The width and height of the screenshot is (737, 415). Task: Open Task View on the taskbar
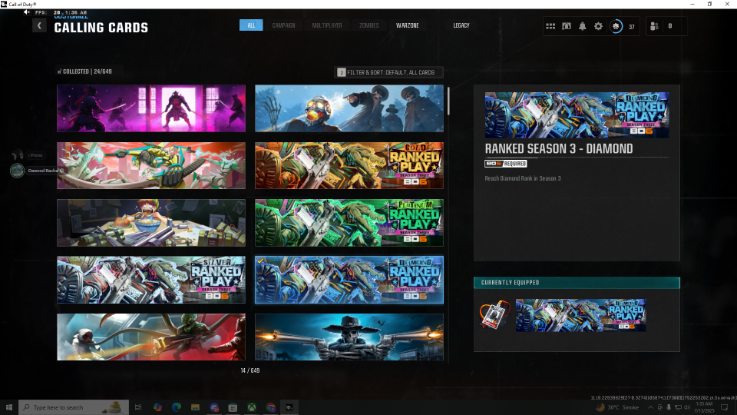(x=138, y=407)
